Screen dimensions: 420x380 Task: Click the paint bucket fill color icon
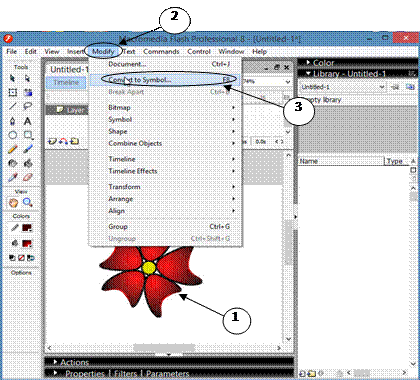coord(14,243)
